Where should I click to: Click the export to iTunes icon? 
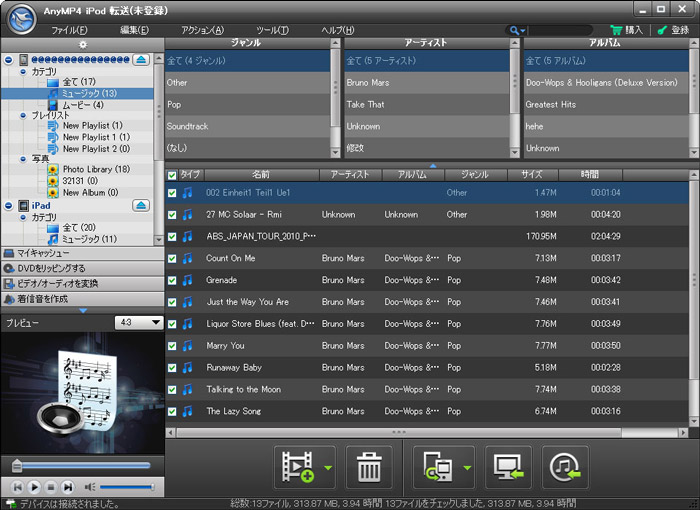click(x=565, y=467)
